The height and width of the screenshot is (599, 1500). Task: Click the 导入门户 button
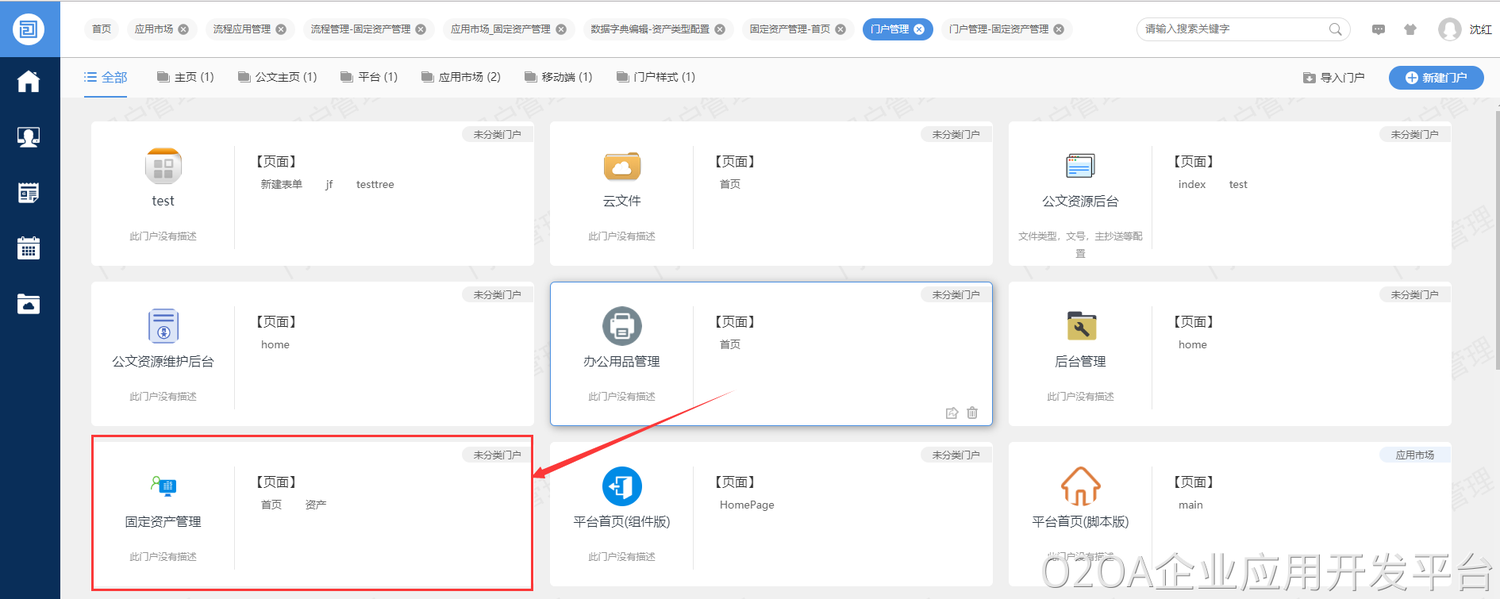tap(1334, 77)
